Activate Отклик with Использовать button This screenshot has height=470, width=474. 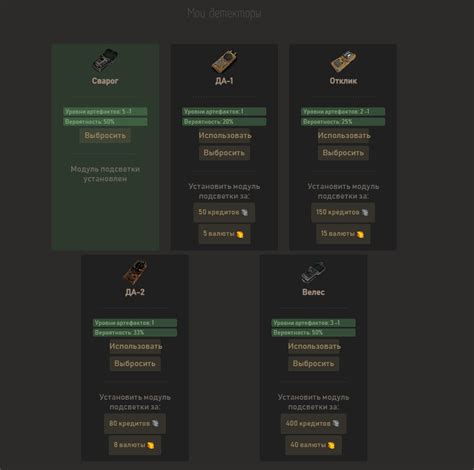coord(344,136)
